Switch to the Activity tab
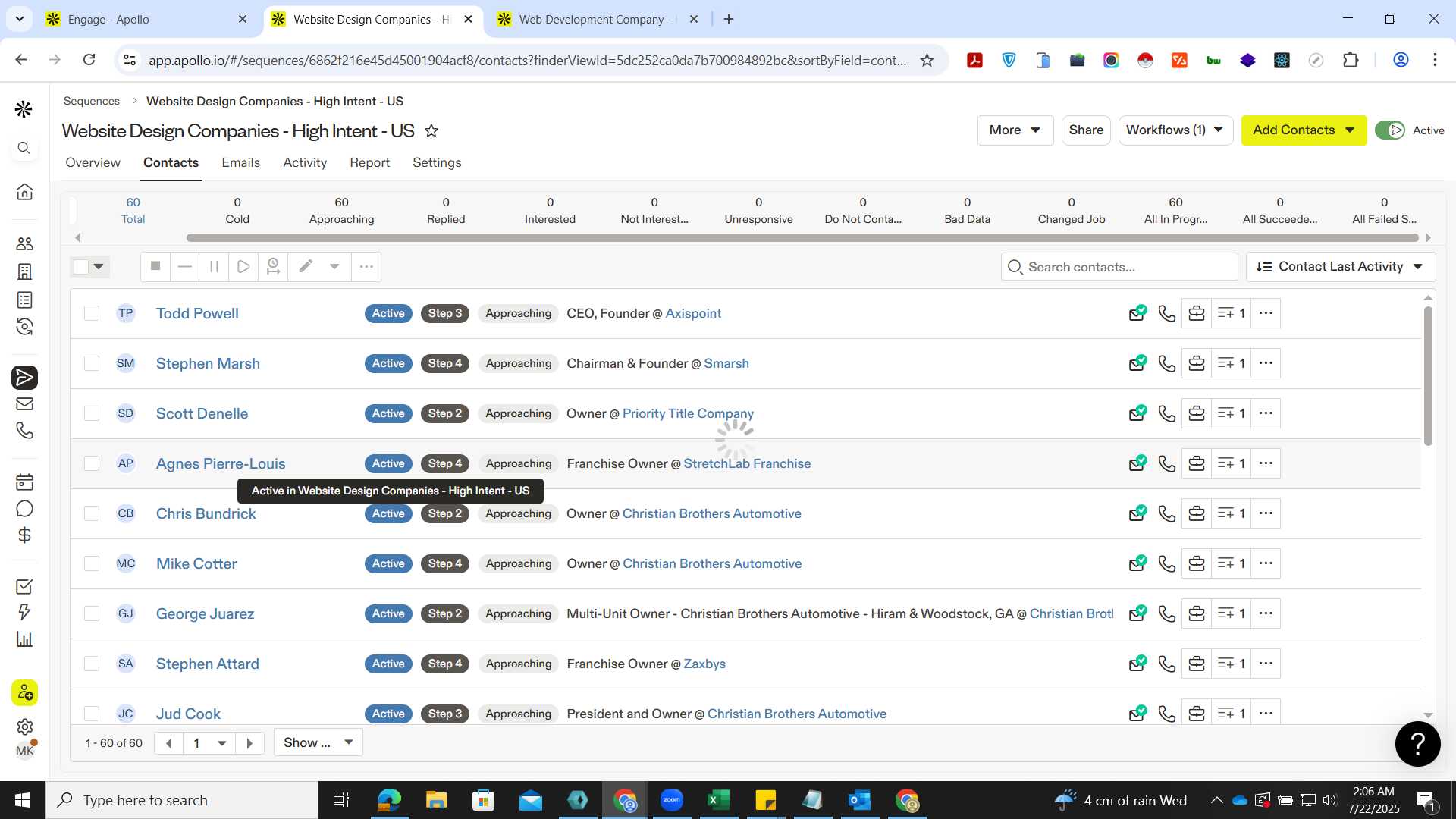 305,162
